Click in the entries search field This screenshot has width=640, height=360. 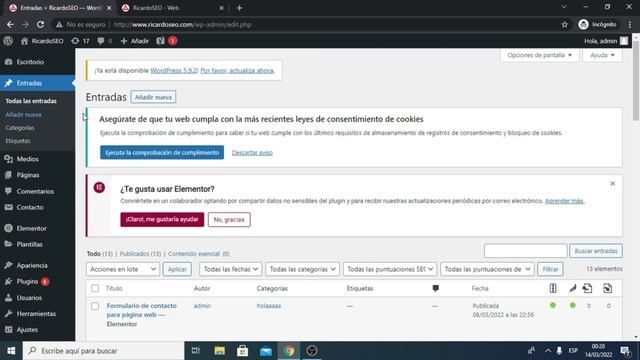click(525, 251)
